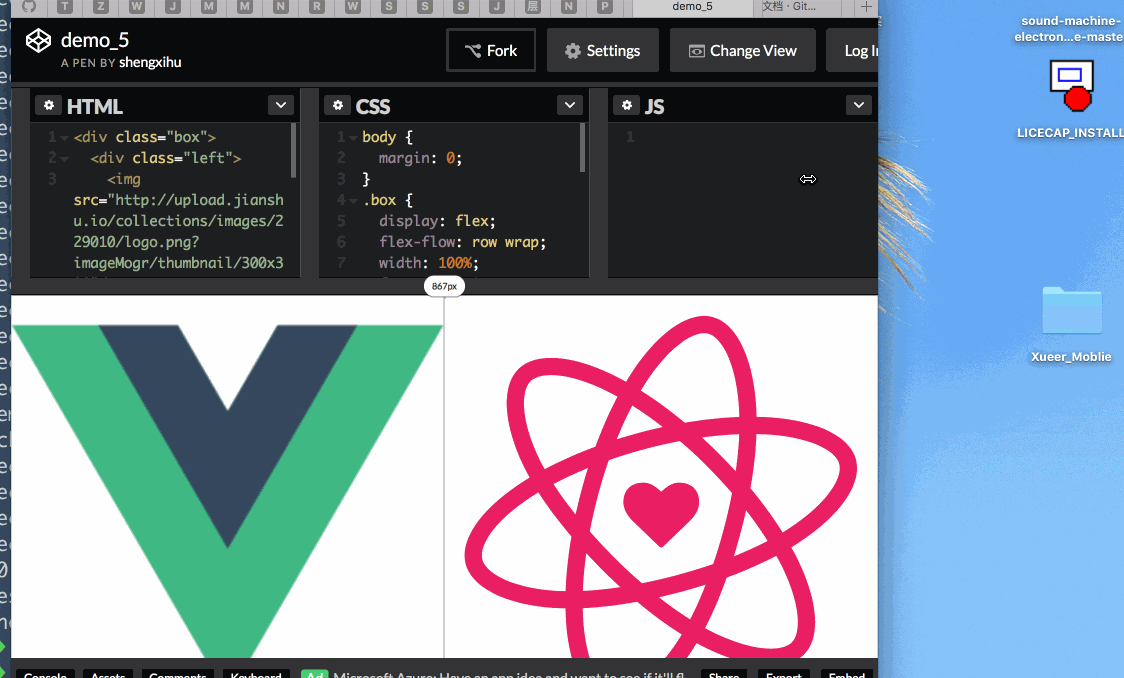
Task: Click the '<img' tag in HTML
Action: point(124,179)
